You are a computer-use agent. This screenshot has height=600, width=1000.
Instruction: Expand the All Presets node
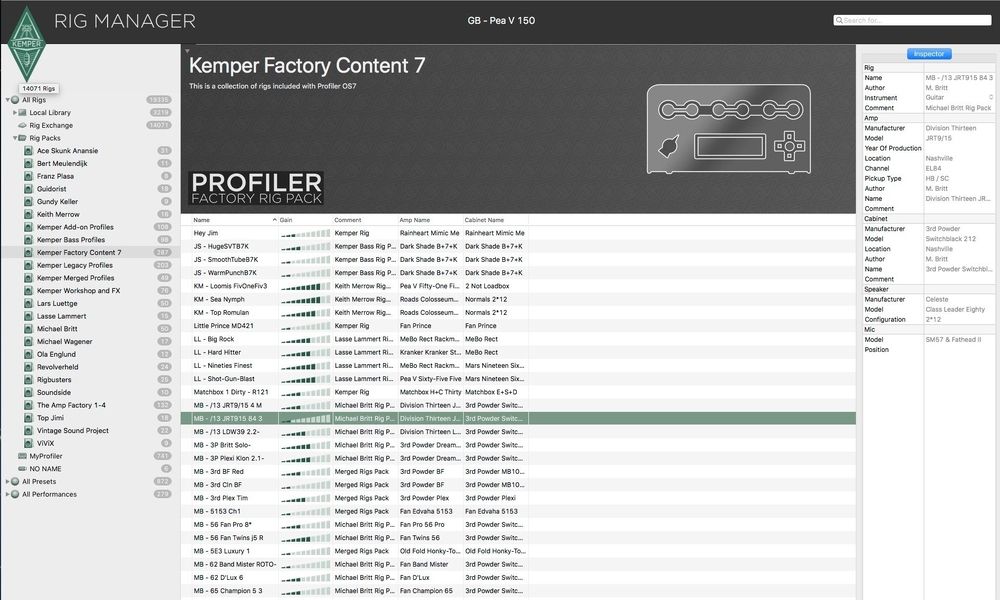[8, 482]
